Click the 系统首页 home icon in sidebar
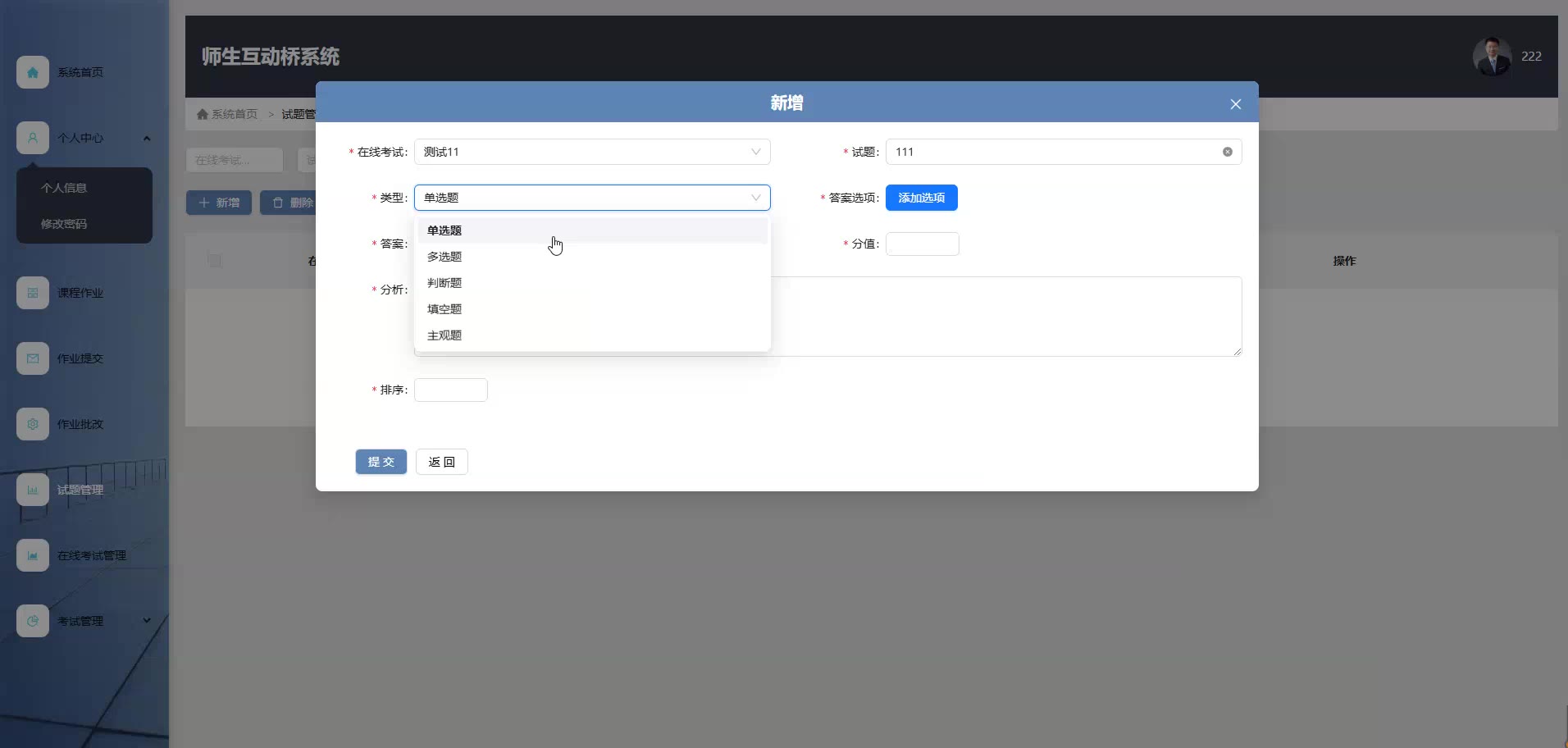The height and width of the screenshot is (748, 1568). 33,72
